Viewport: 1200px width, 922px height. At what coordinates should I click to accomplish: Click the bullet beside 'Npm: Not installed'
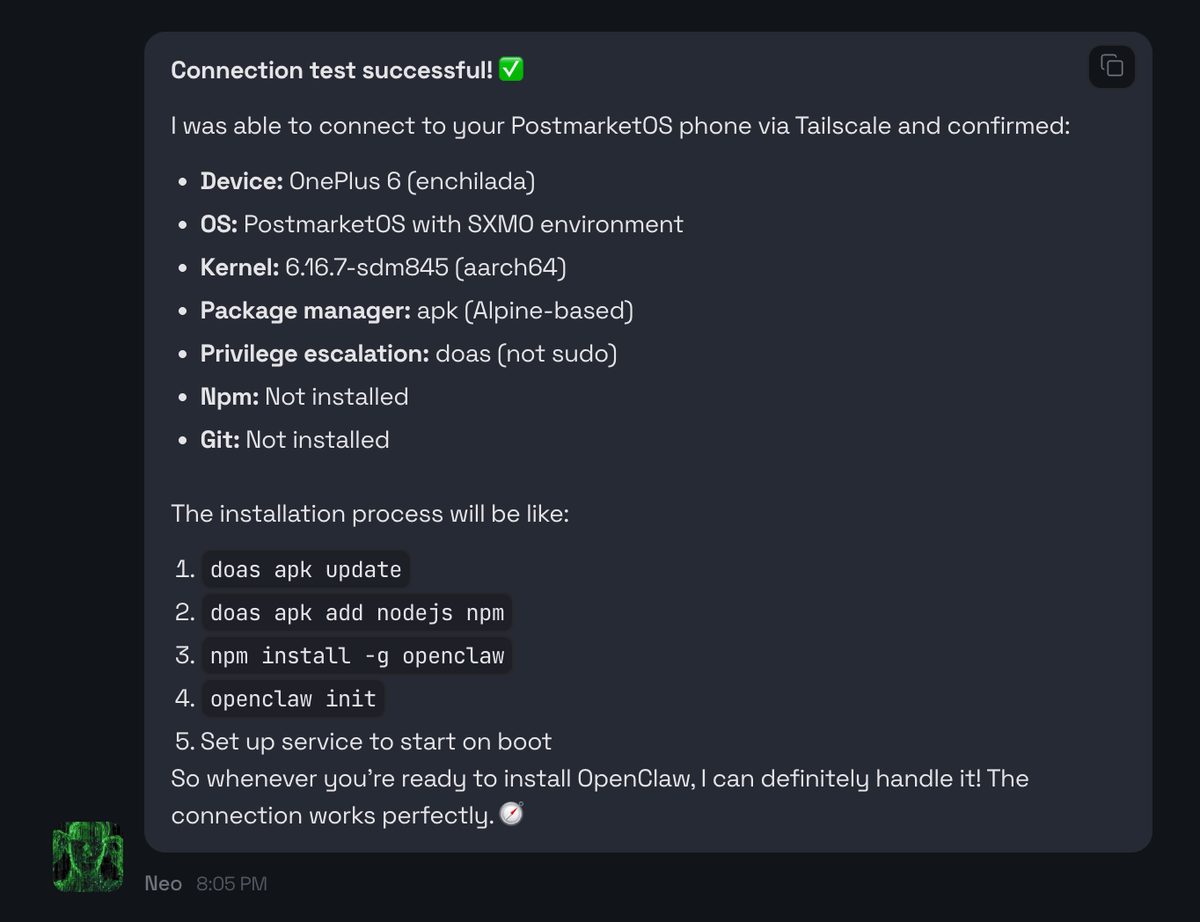[180, 397]
